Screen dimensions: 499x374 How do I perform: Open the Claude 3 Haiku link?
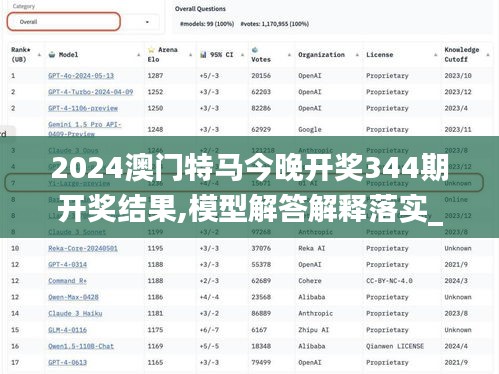[x=75, y=313]
